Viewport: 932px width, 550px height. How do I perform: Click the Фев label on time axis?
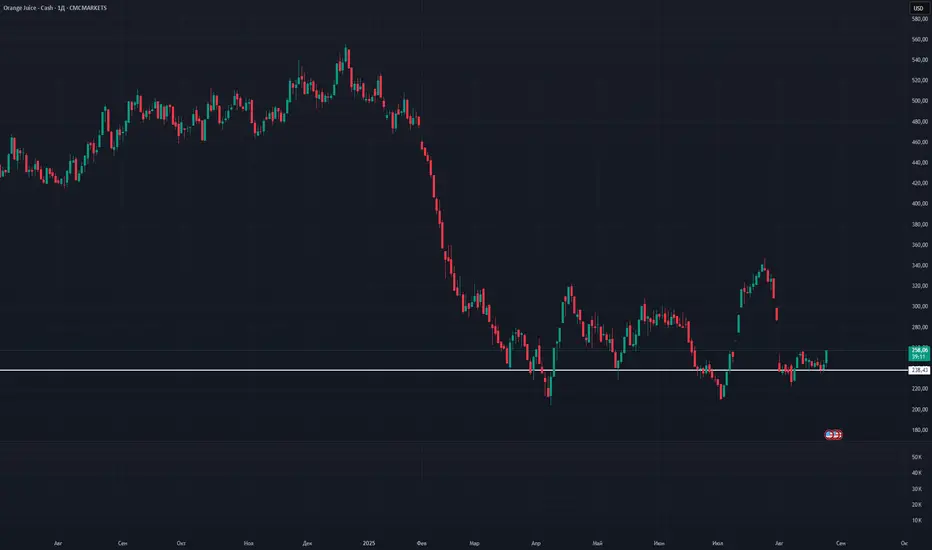click(x=422, y=543)
